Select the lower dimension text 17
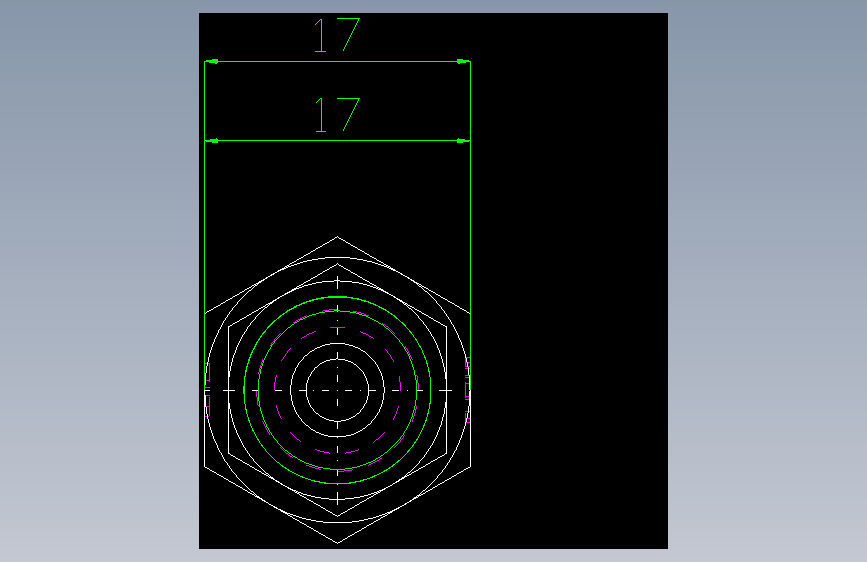The height and width of the screenshot is (562, 867). tap(337, 115)
